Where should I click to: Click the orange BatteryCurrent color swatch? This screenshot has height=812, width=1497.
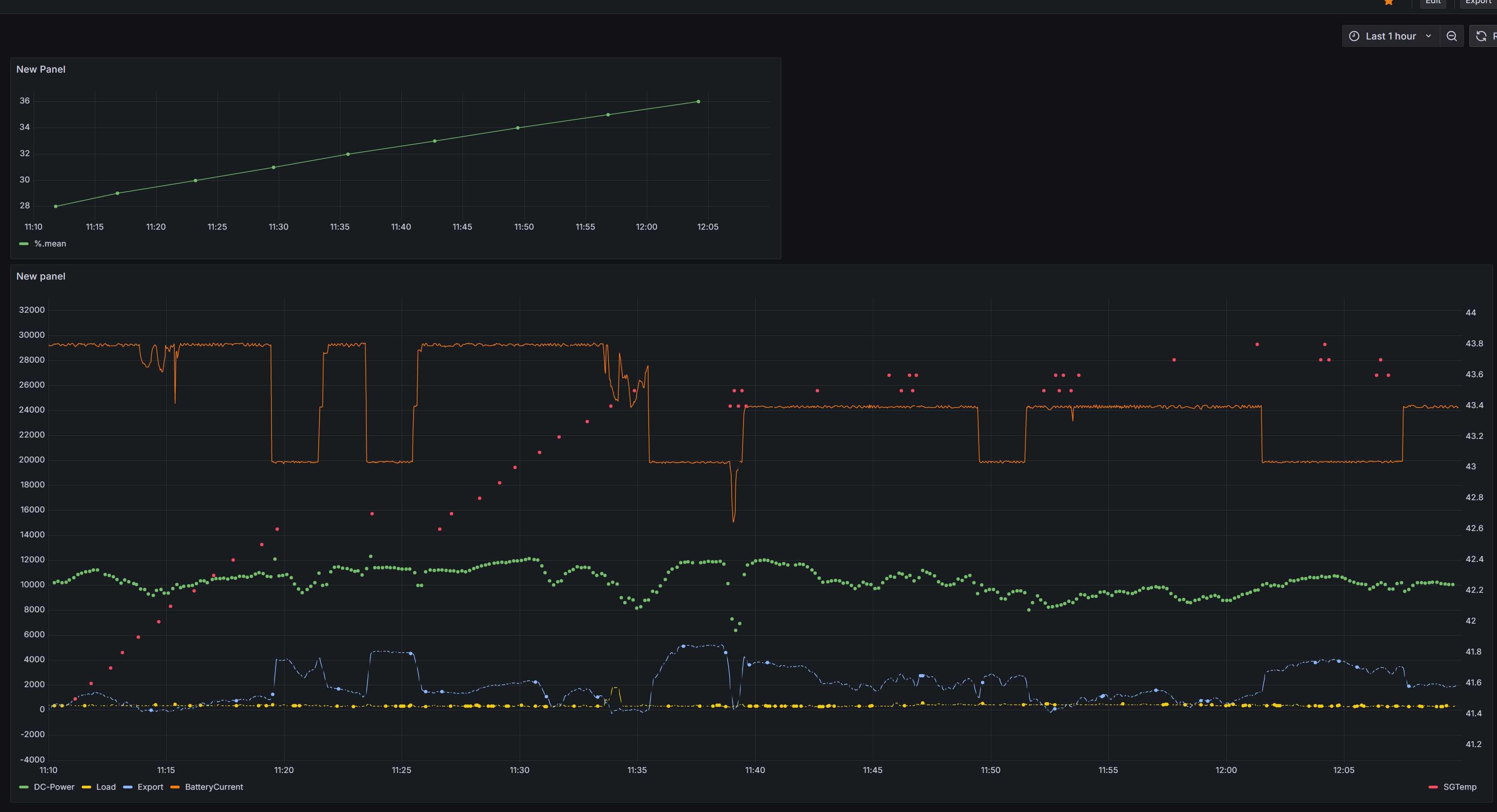[x=175, y=787]
